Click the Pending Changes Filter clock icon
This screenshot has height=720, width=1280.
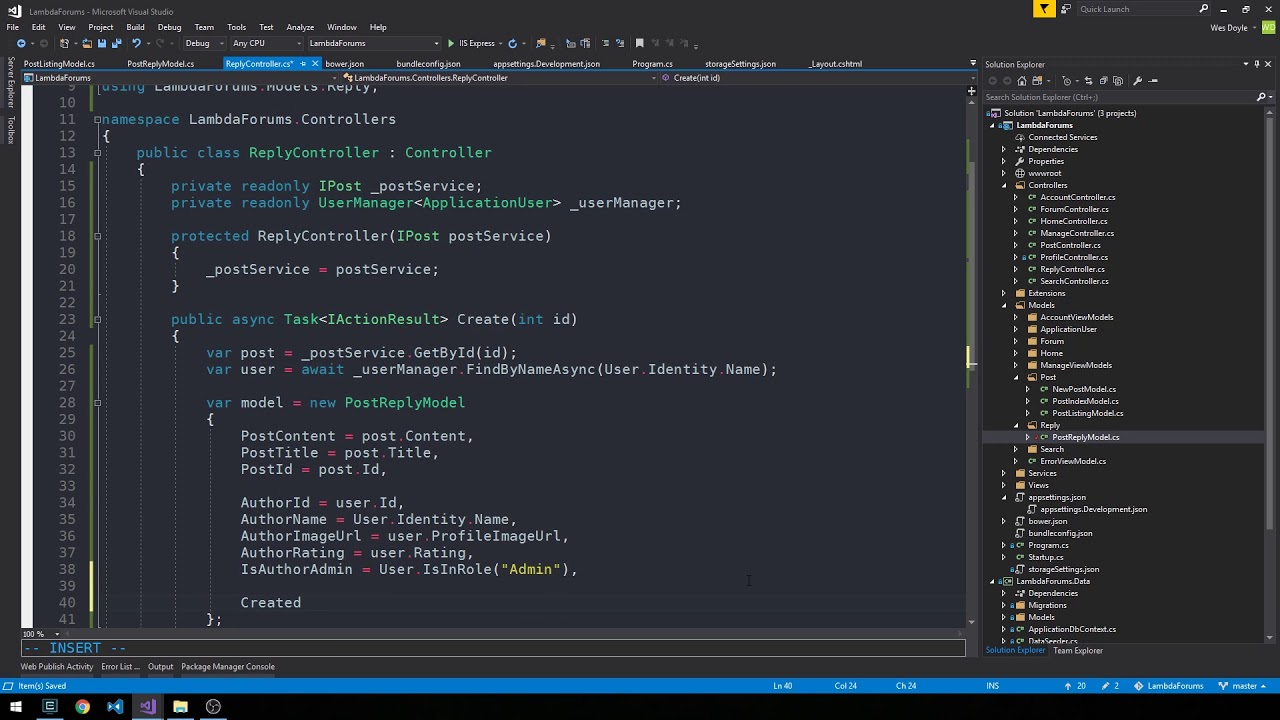tap(1067, 81)
